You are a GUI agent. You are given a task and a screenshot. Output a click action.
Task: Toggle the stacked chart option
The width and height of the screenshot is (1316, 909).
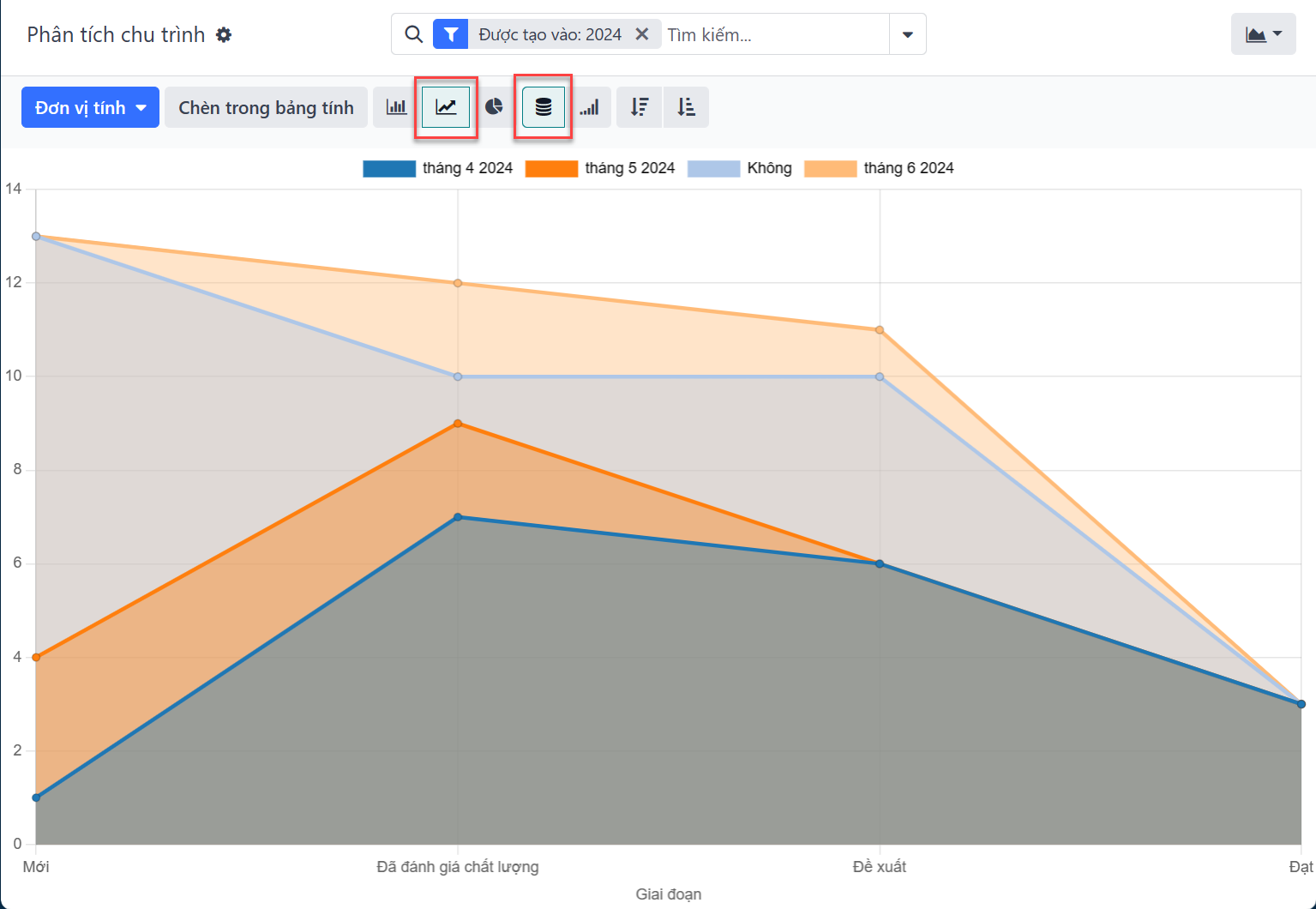click(x=544, y=107)
